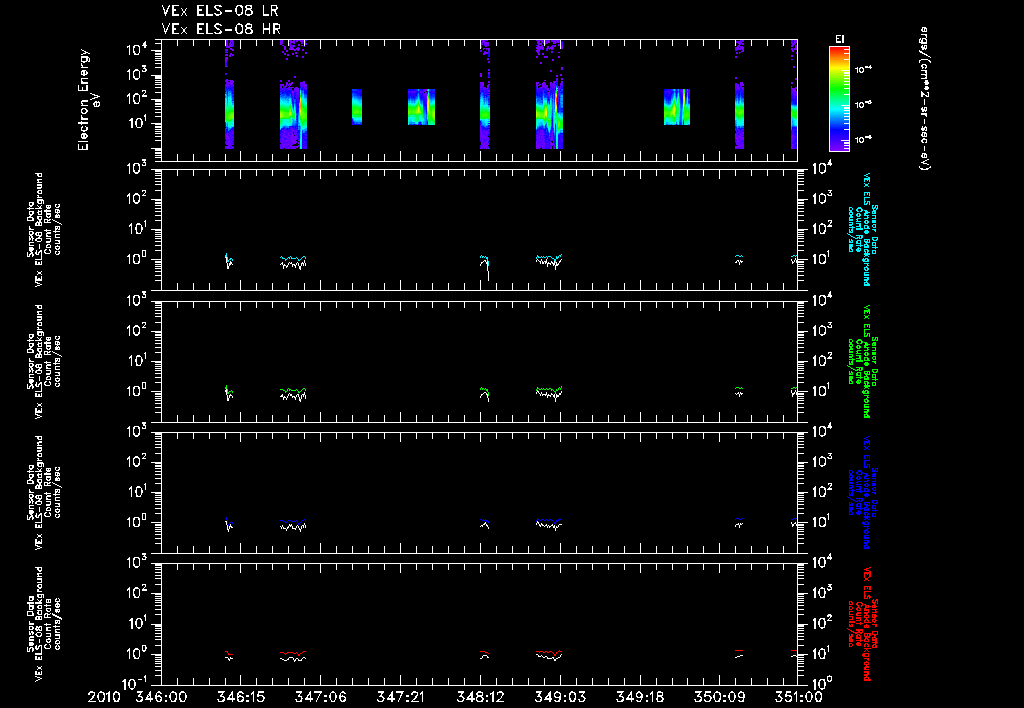Select the '346:00' time axis label

pyautogui.click(x=161, y=697)
